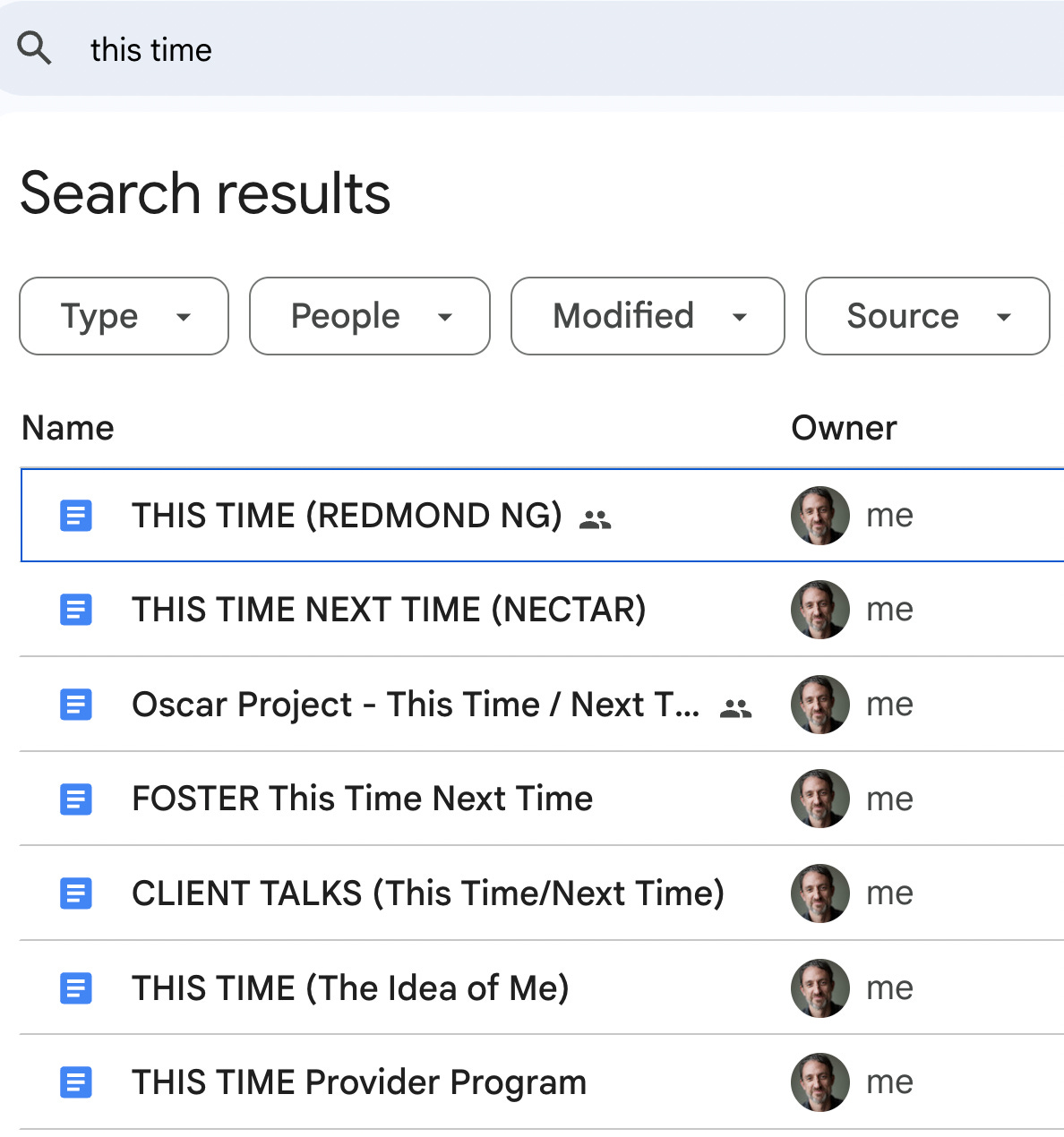
Task: Click owner avatar in THIS TIME NEXT TIME (NECTAR) row
Action: point(819,610)
